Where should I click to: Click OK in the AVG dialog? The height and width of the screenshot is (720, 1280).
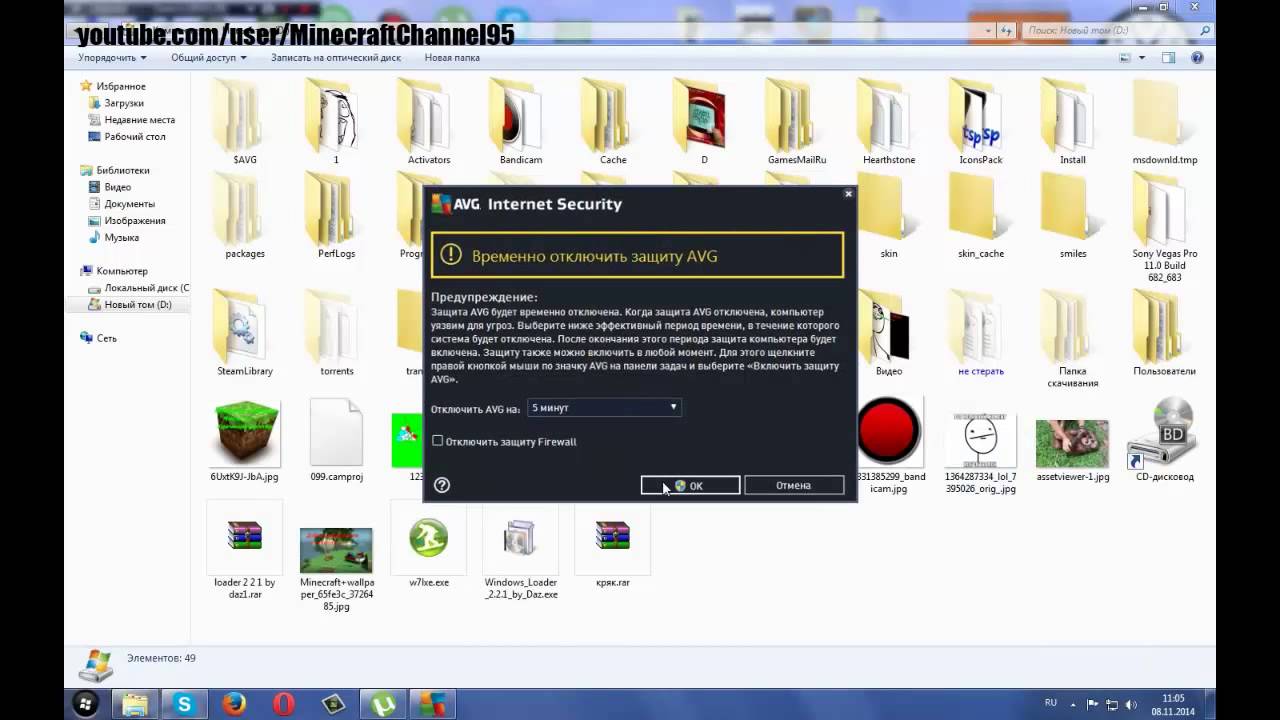point(691,485)
